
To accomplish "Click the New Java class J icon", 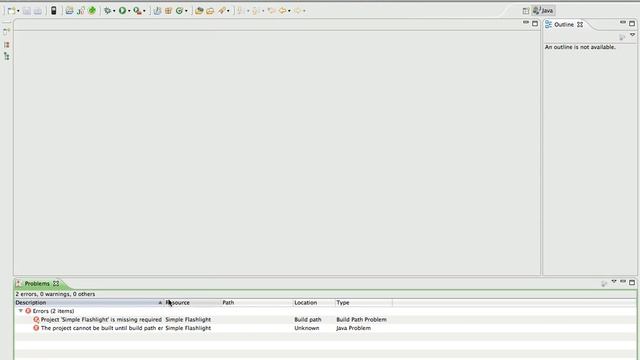I will [81, 11].
